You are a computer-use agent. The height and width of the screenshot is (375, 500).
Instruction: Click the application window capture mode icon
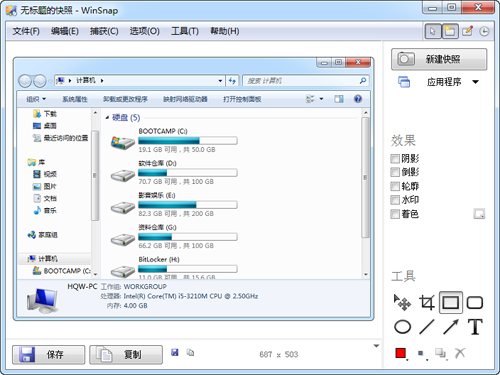coord(404,82)
